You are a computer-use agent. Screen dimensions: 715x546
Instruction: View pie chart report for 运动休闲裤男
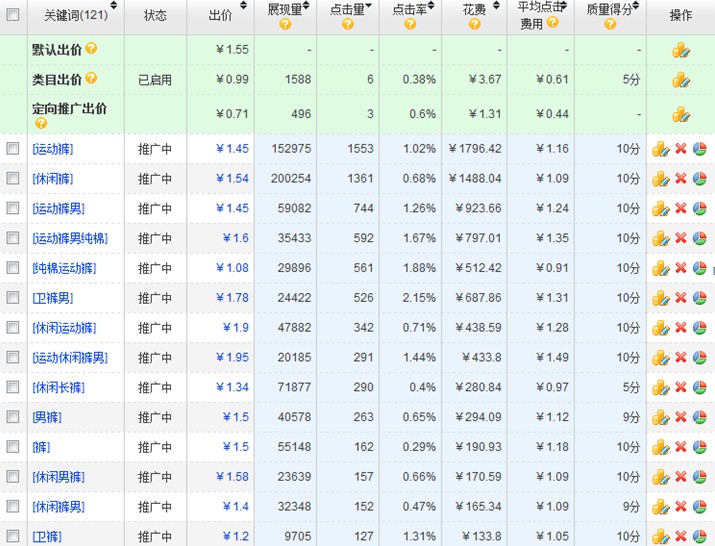[x=699, y=358]
